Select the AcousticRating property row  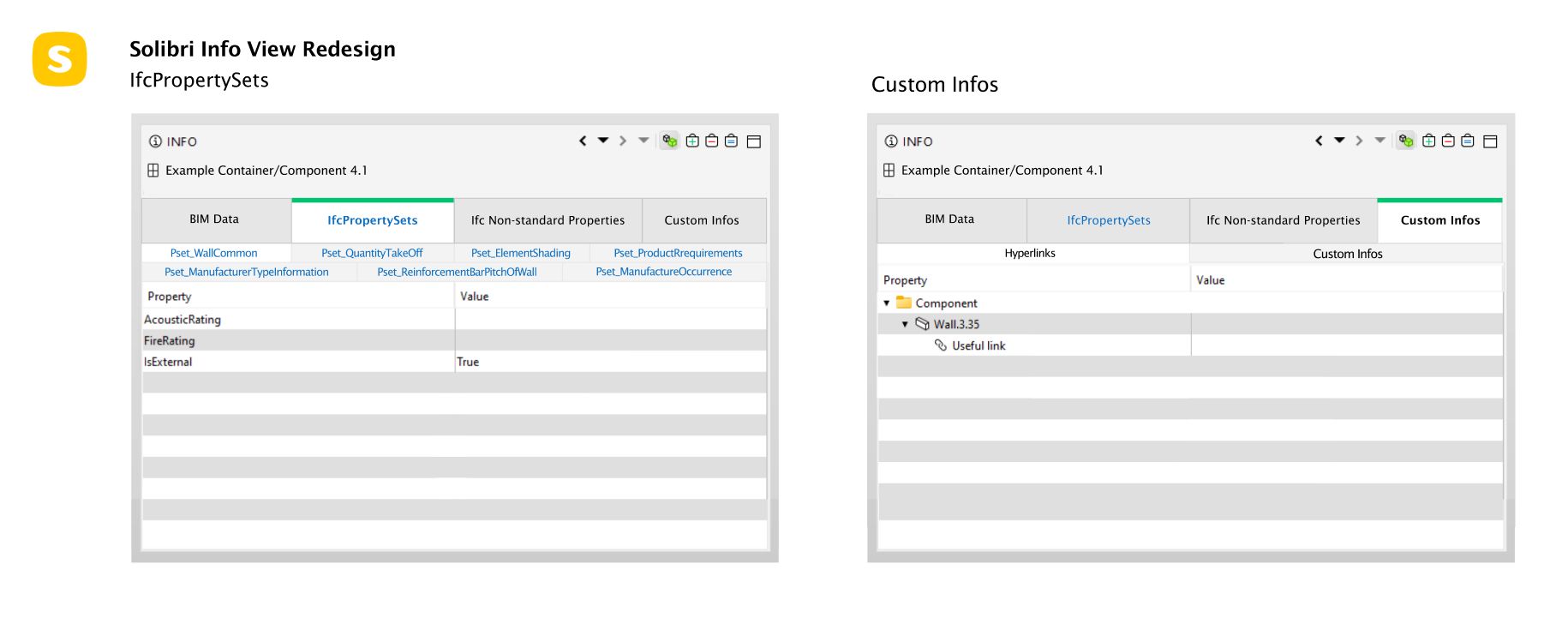454,319
